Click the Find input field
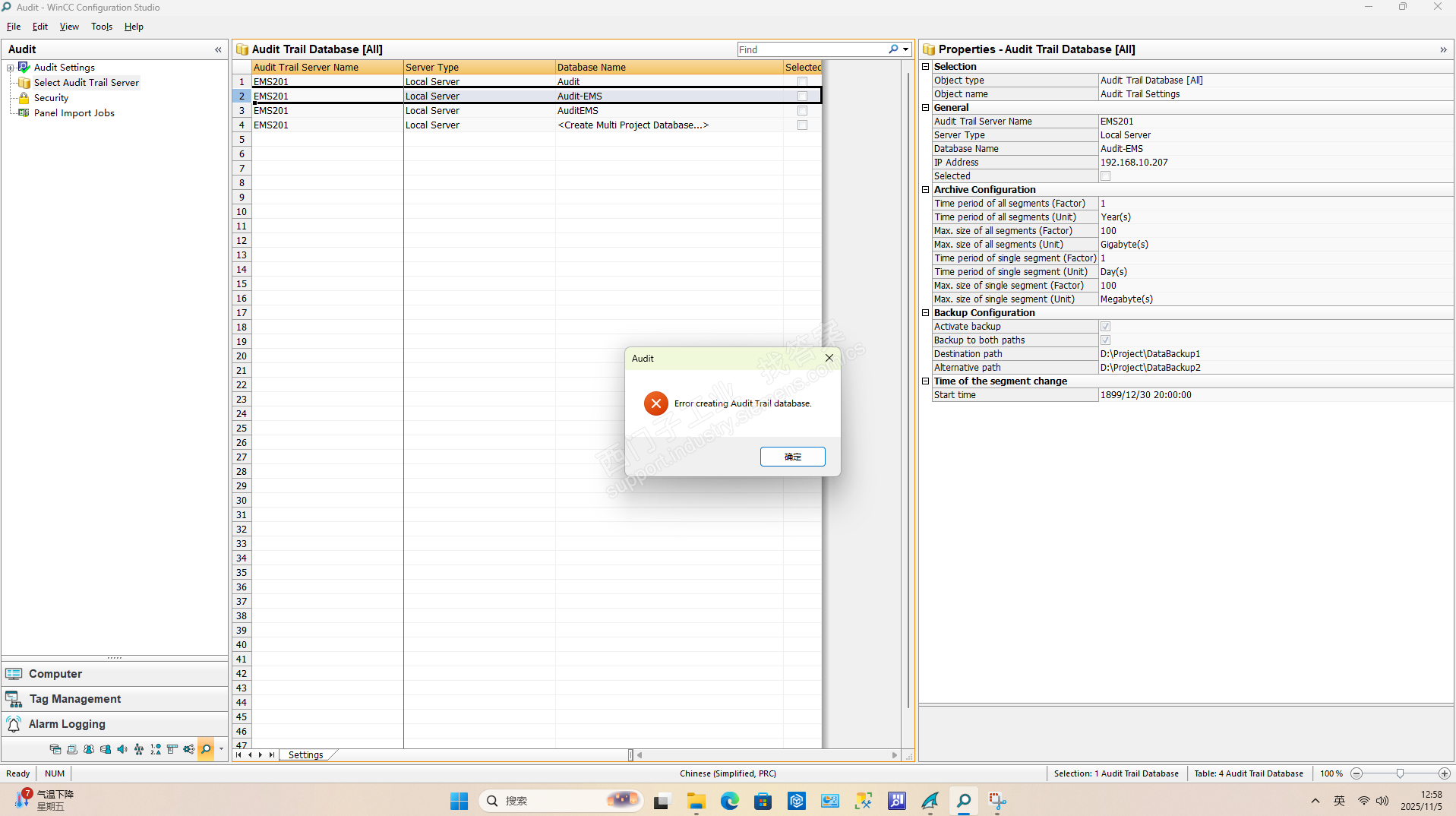 pyautogui.click(x=811, y=49)
